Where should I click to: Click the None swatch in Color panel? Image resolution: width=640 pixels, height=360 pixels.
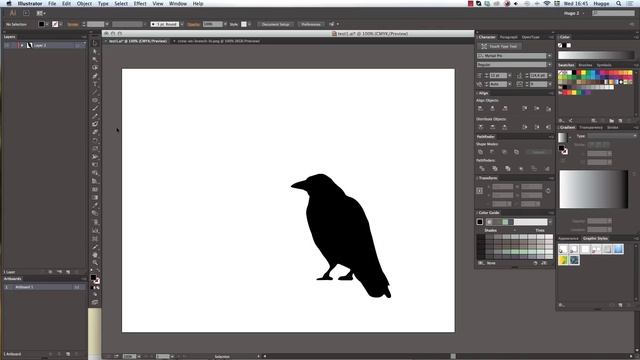tap(560, 45)
